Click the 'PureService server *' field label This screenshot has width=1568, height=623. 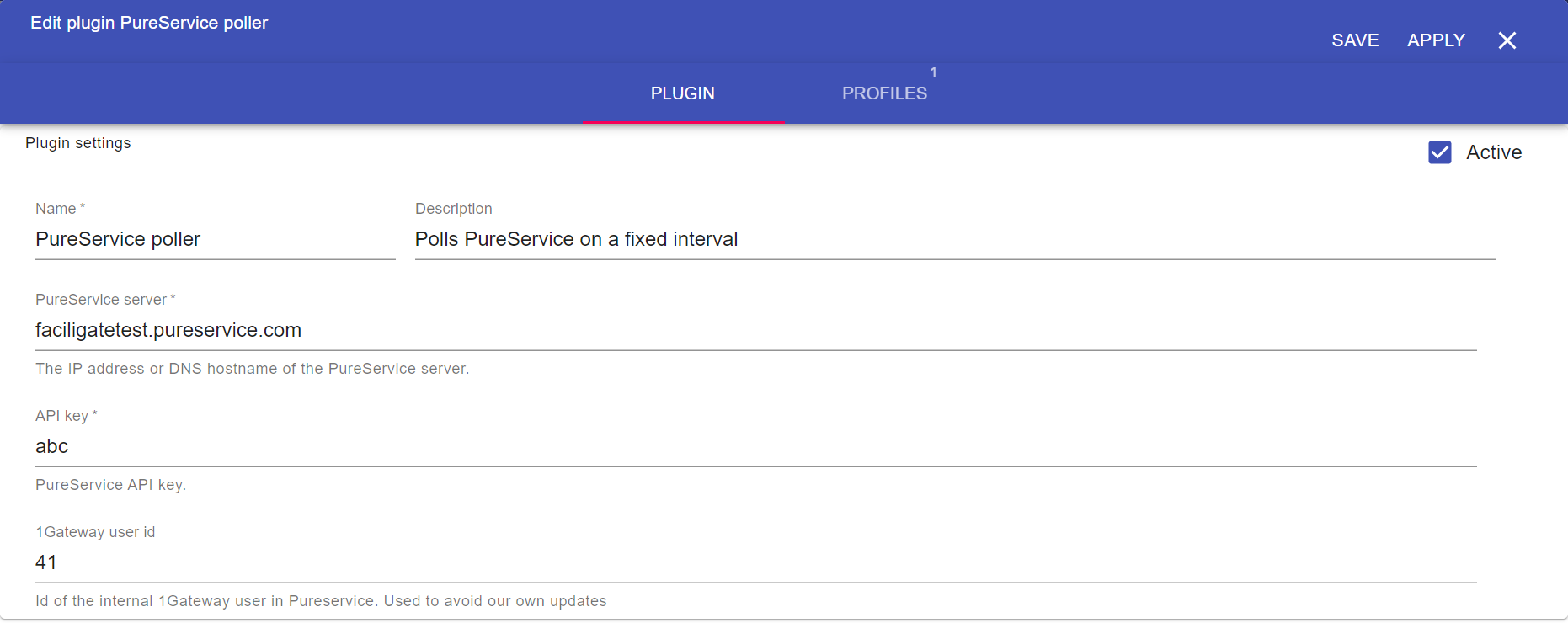coord(104,300)
